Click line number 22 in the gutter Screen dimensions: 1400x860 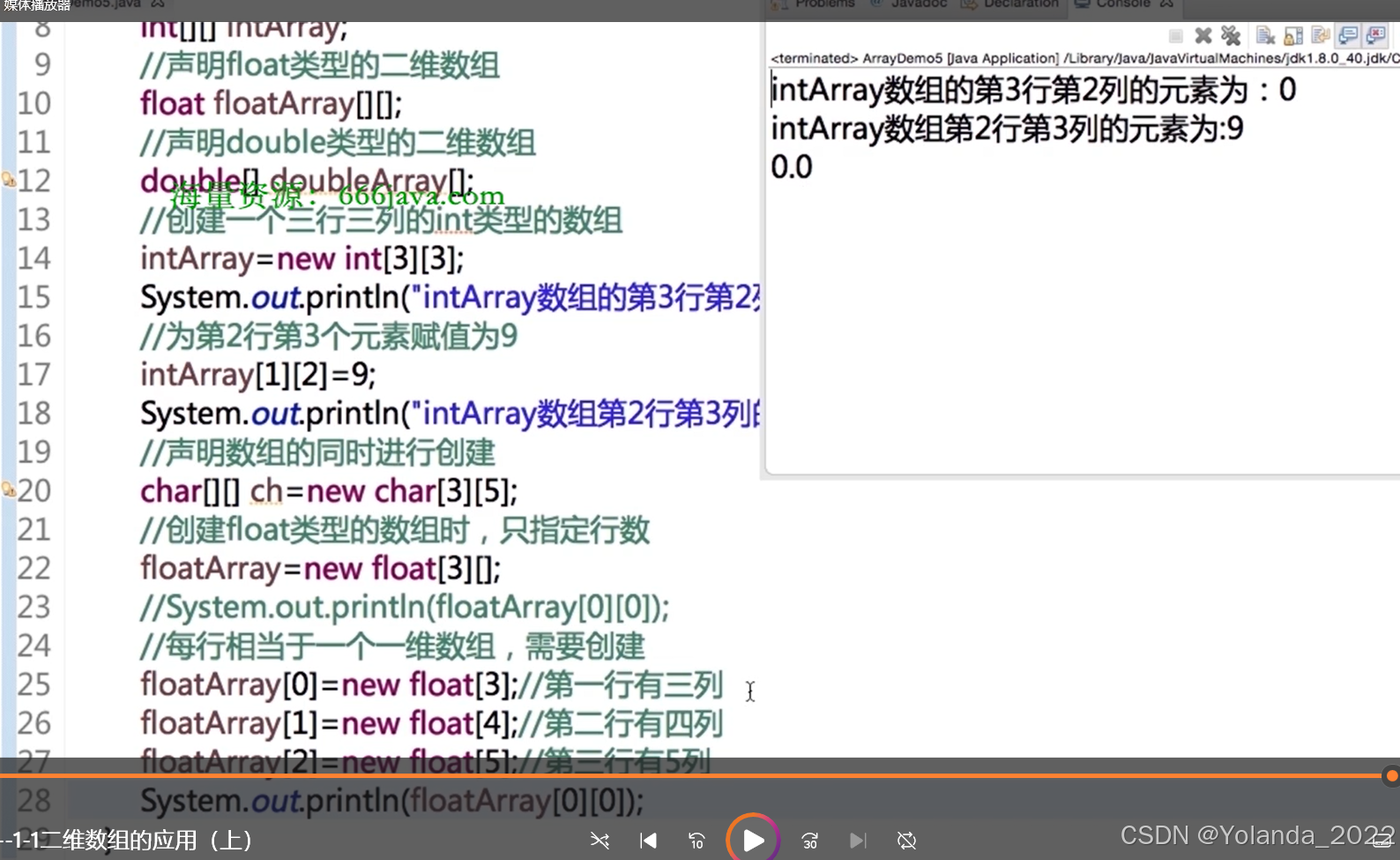[34, 569]
